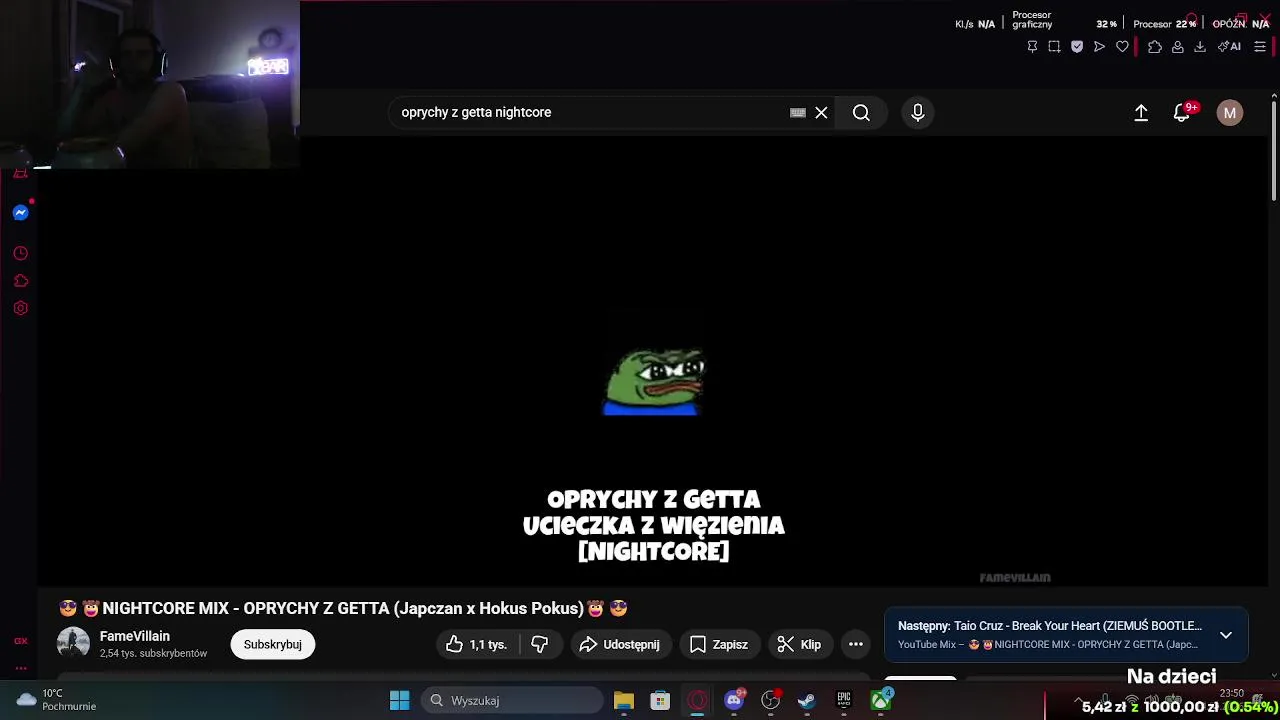Click the video title NIGHTCORE MIX text
This screenshot has width=1280, height=720.
(343, 608)
